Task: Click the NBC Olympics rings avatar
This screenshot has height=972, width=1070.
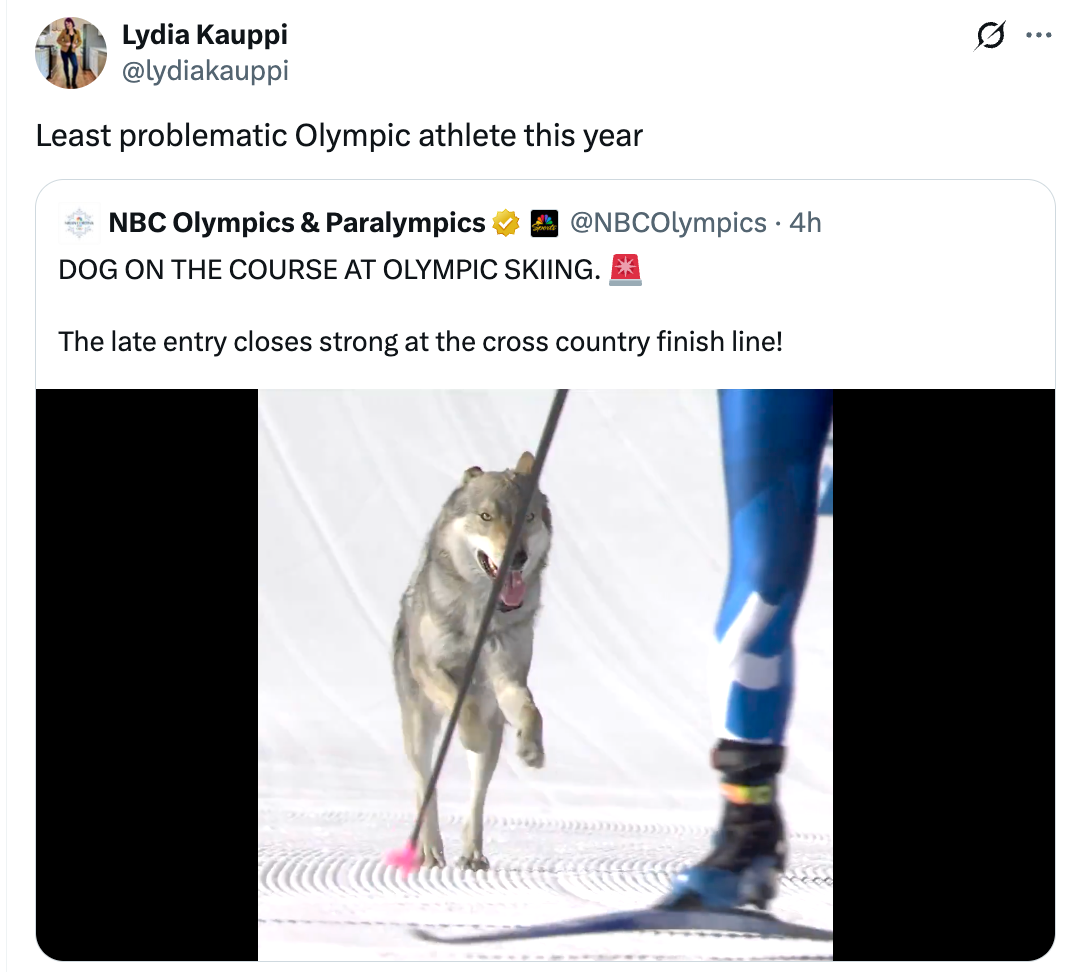Action: (x=80, y=222)
